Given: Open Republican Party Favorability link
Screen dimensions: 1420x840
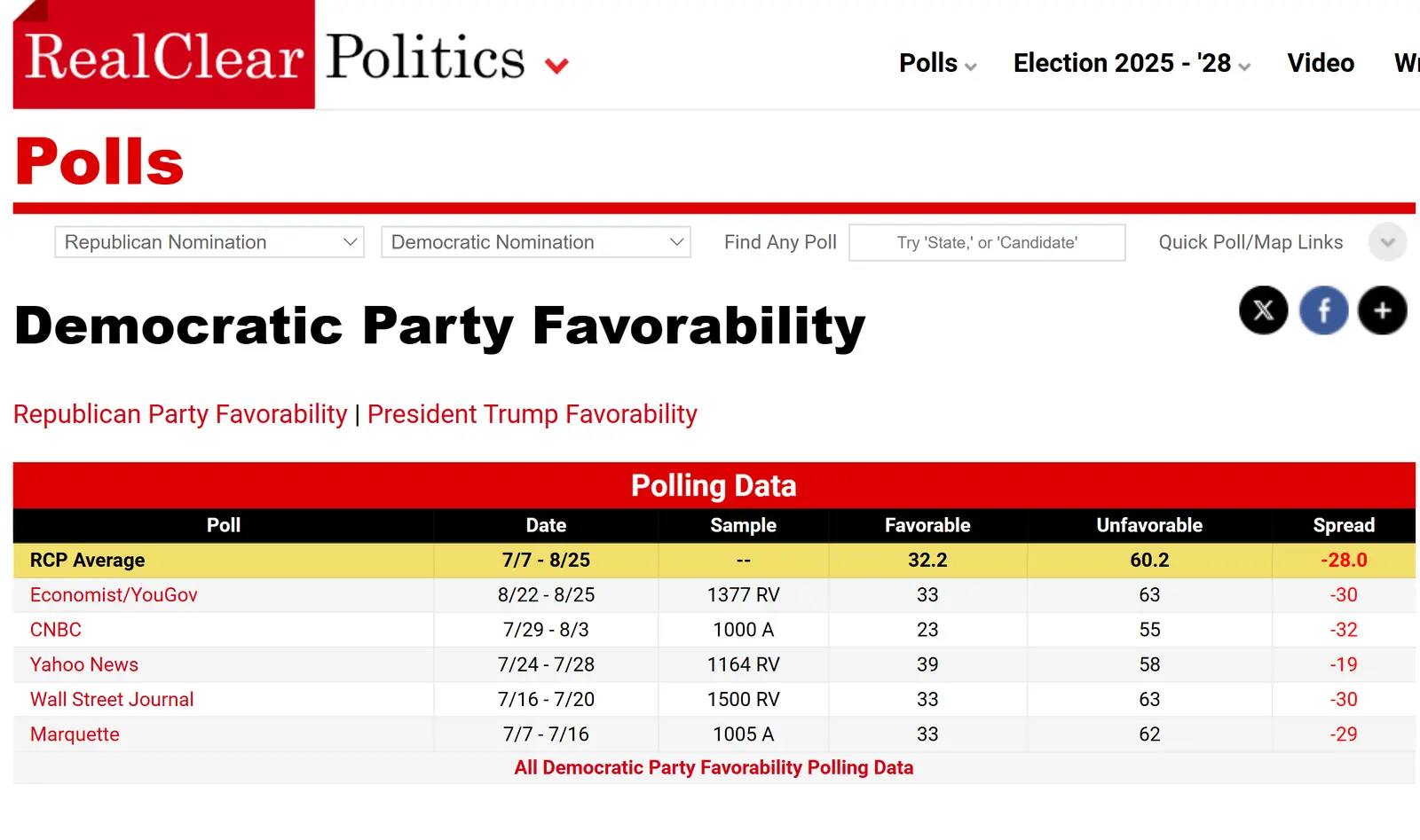Looking at the screenshot, I should pos(180,414).
